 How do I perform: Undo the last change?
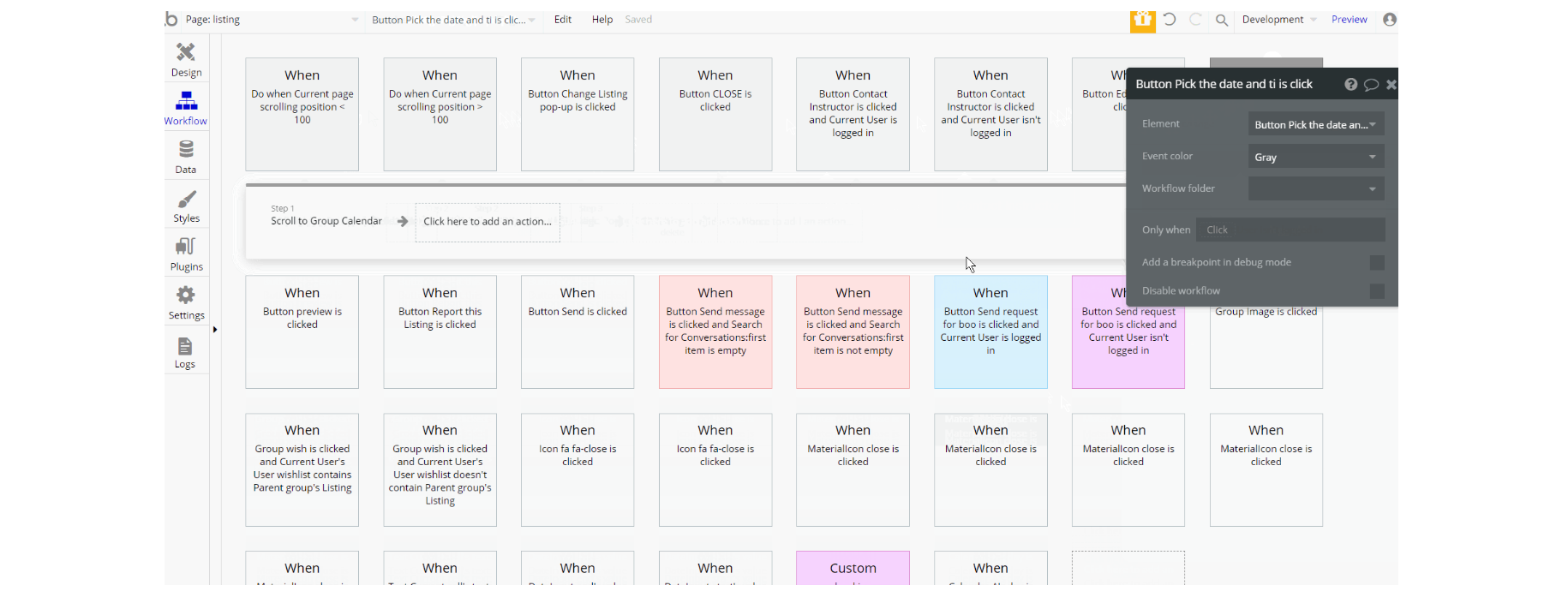(x=1170, y=19)
